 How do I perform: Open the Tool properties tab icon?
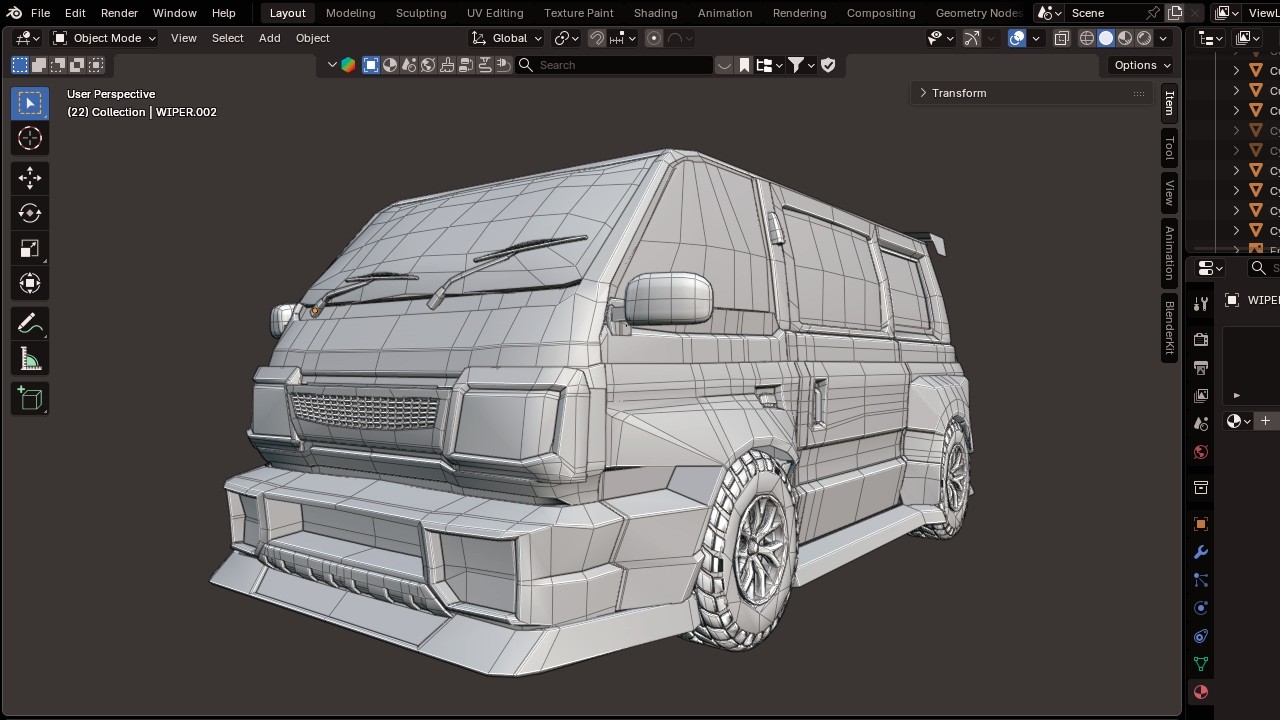[1201, 303]
